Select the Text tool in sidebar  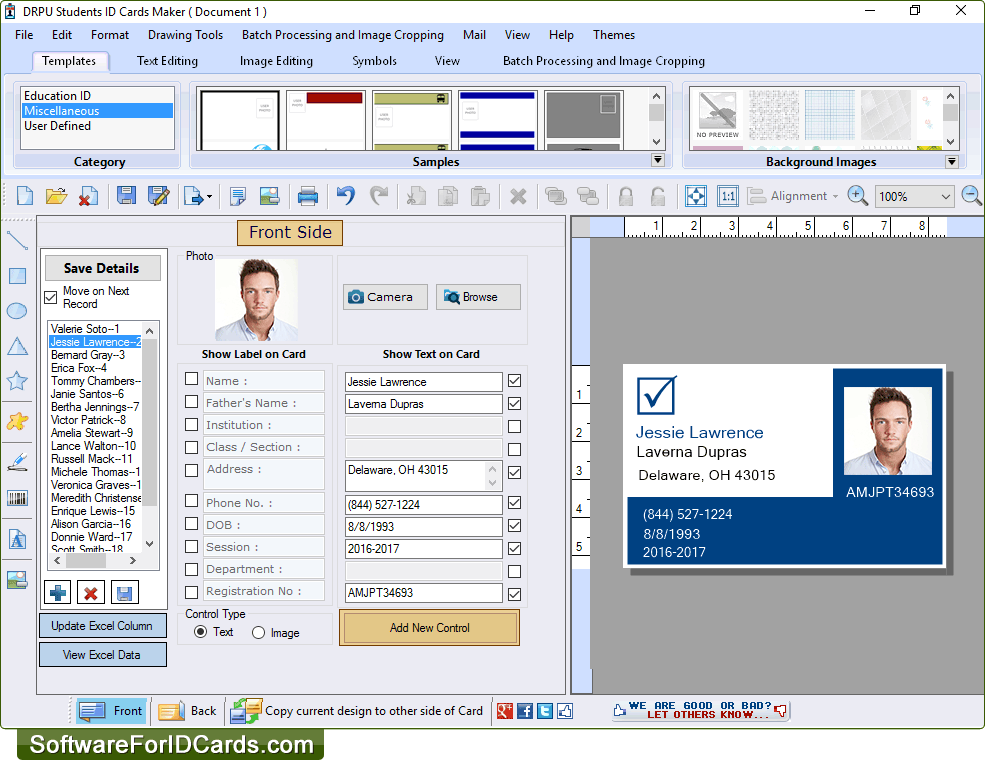(17, 539)
